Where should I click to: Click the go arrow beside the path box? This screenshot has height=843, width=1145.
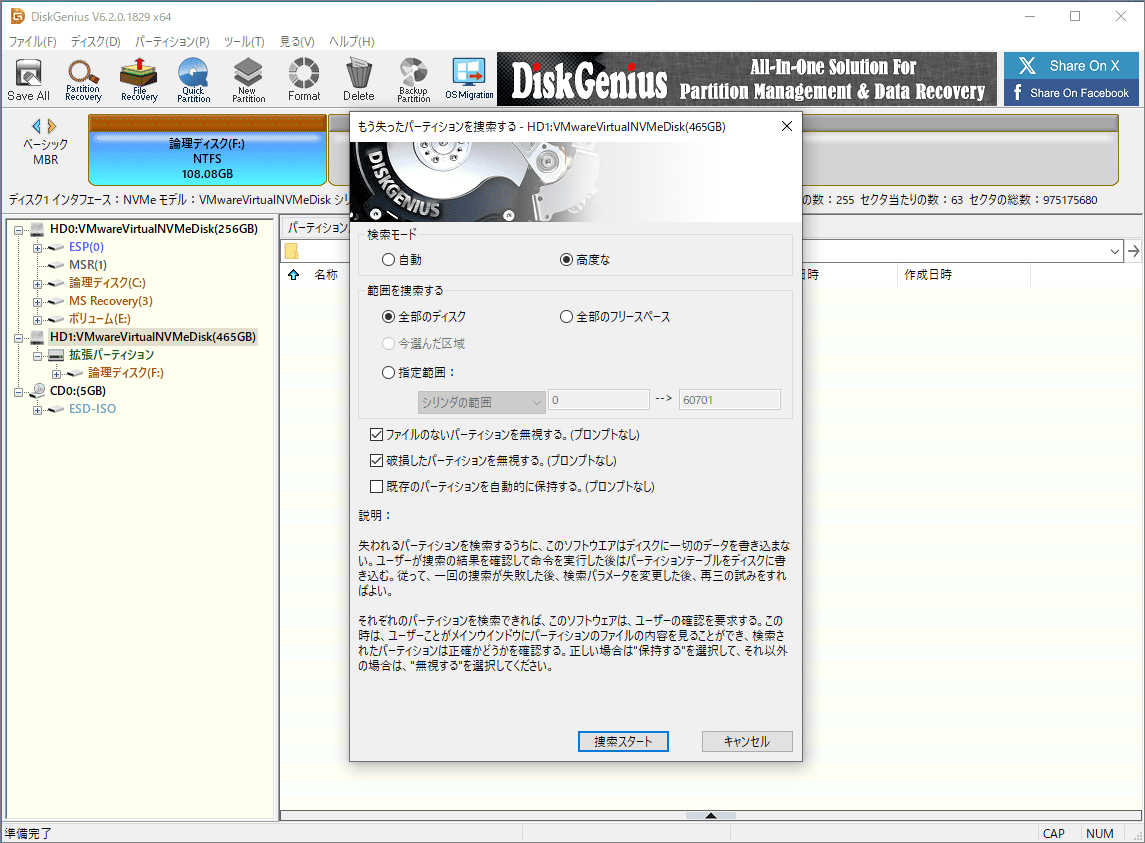tap(1133, 251)
